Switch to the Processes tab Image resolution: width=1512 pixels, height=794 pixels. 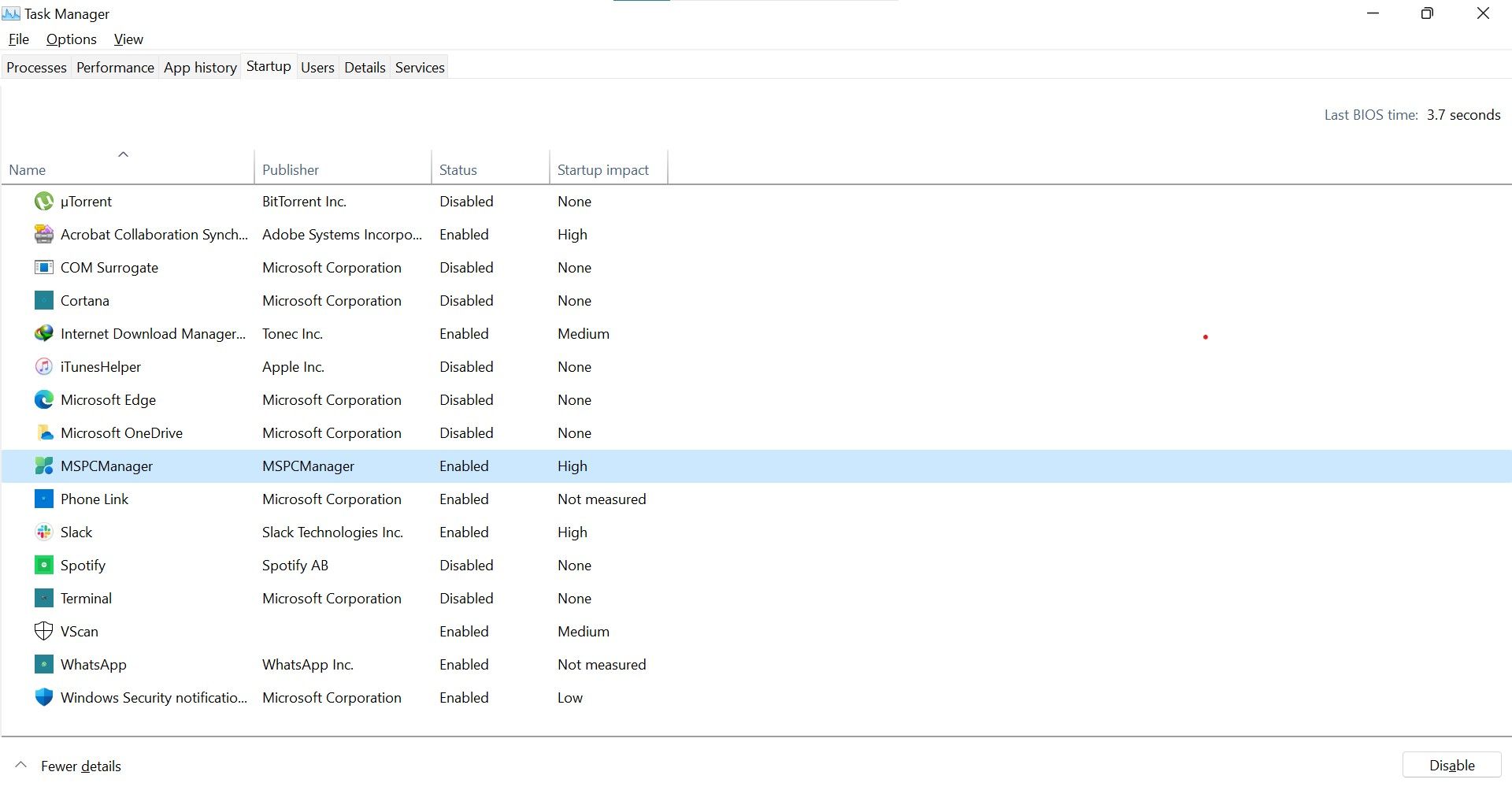tap(36, 68)
